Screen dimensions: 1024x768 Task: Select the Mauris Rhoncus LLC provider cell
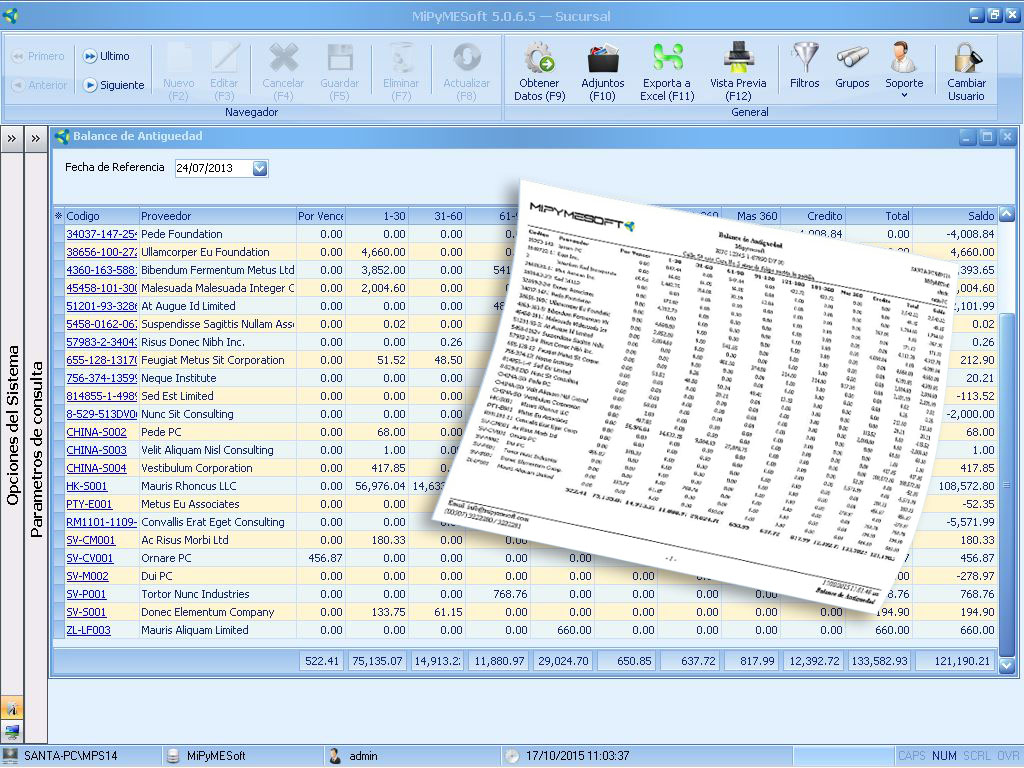pos(217,487)
